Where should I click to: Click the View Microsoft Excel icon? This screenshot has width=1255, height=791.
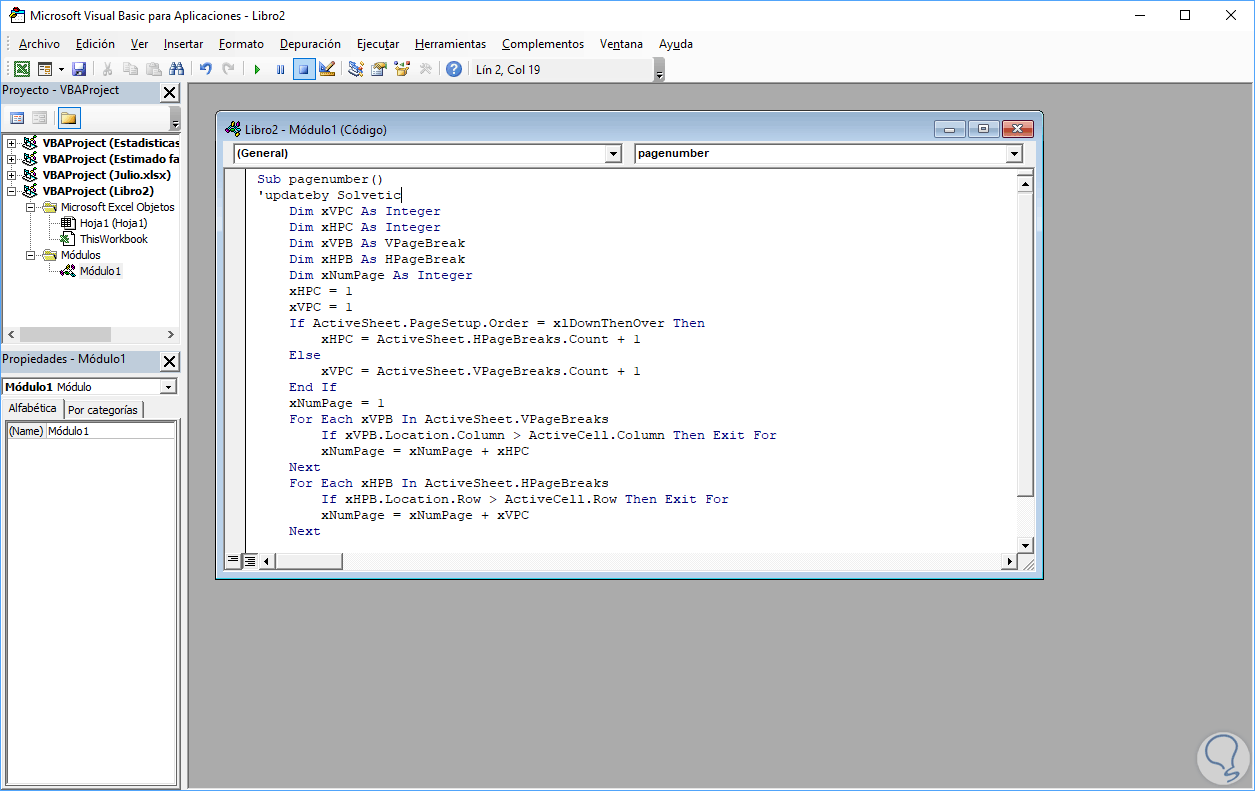21,69
